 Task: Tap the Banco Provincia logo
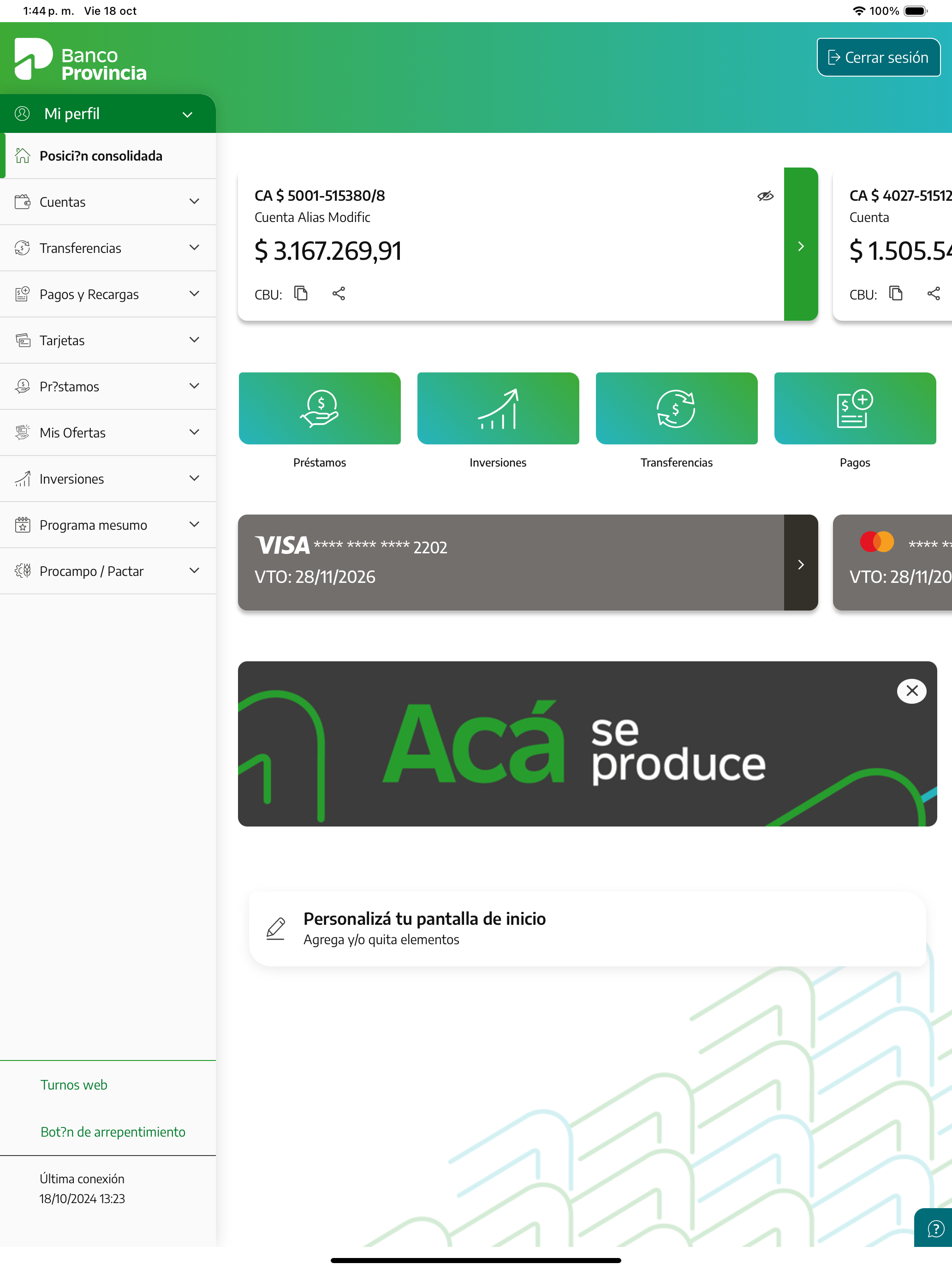coord(80,59)
